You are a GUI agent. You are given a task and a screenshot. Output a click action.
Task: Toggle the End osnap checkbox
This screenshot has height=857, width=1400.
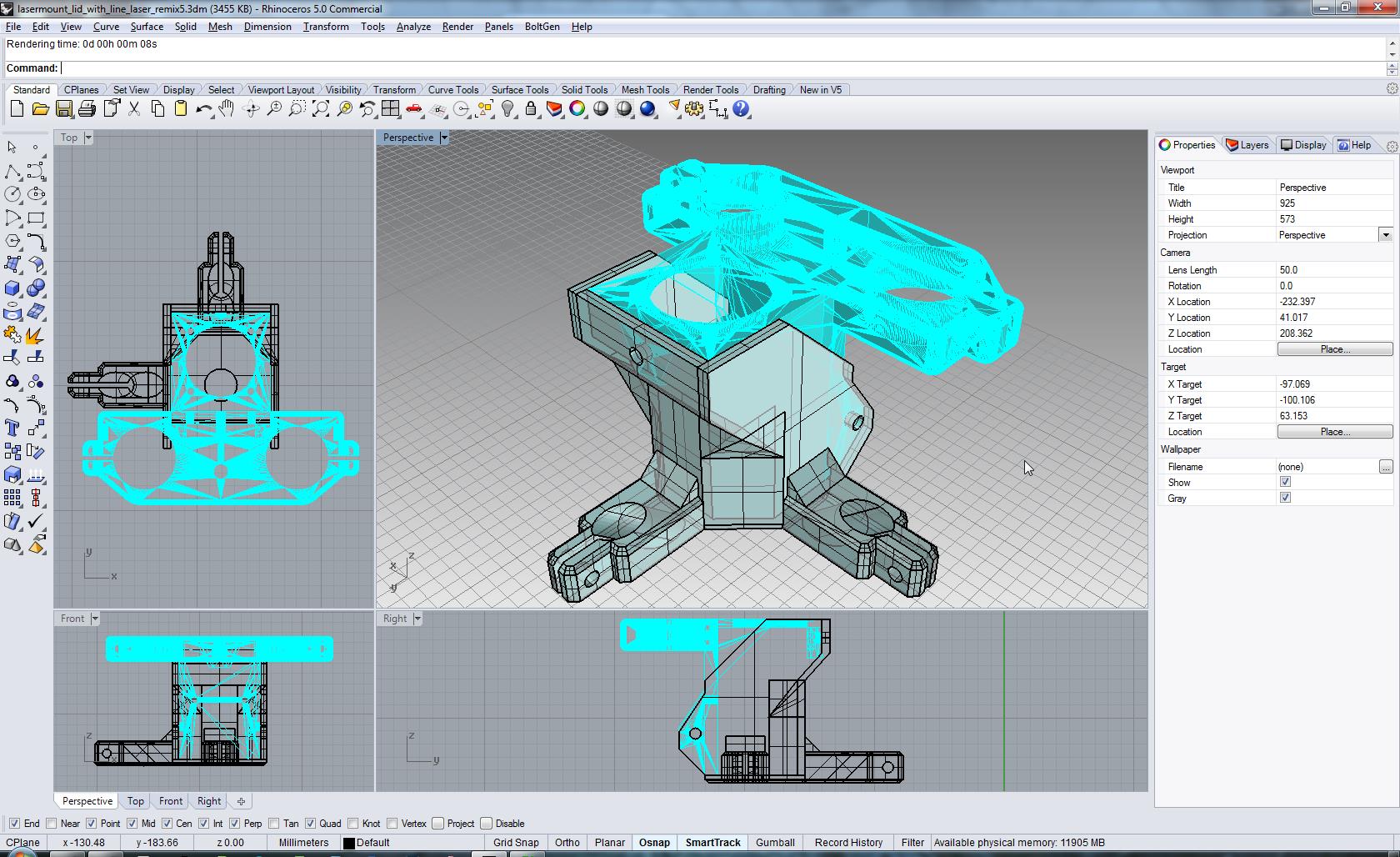pyautogui.click(x=14, y=824)
